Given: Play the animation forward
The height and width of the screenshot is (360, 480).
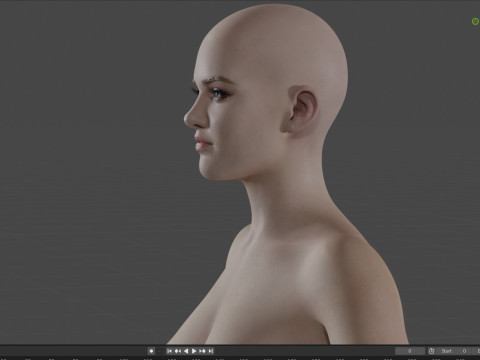Looking at the screenshot, I should pos(194,351).
